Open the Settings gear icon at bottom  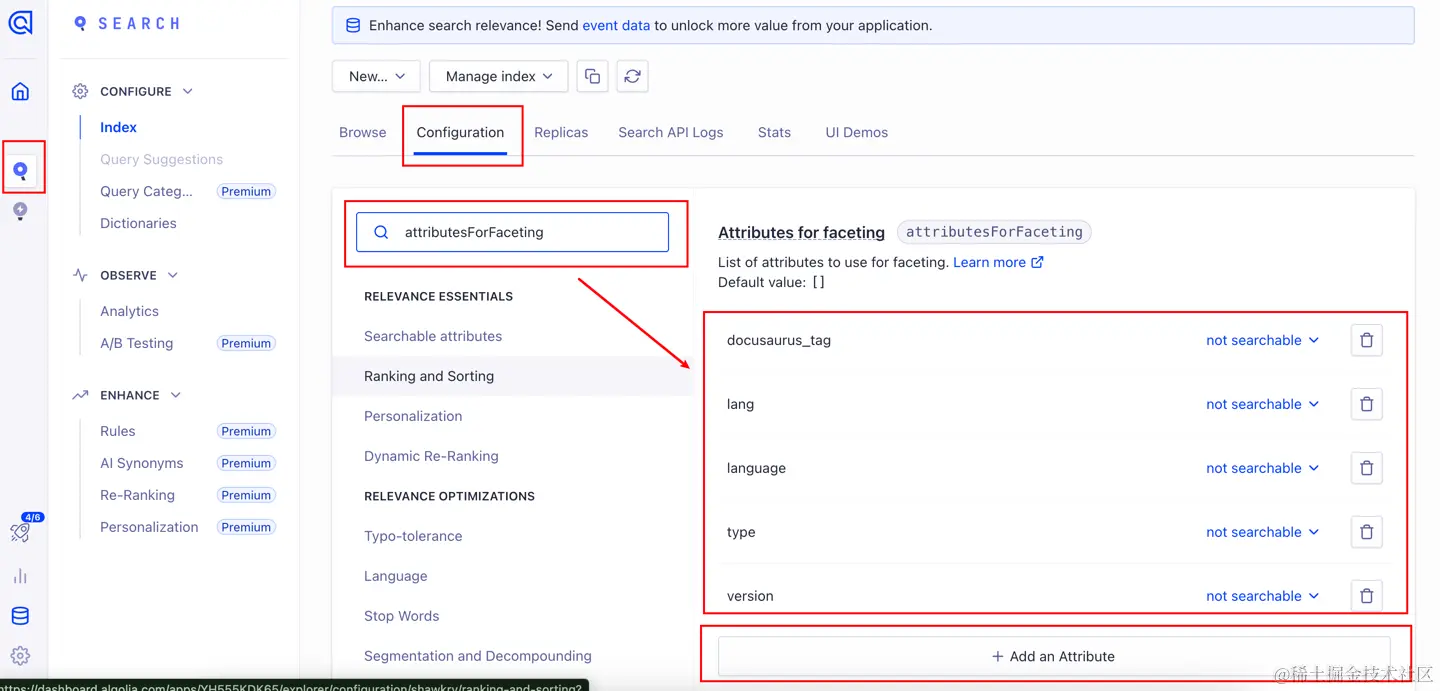(x=20, y=656)
